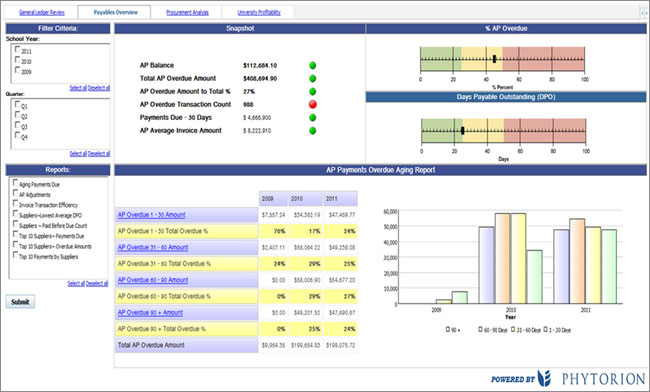The height and width of the screenshot is (392, 650).
Task: Click the 90+ legend marker under the chart
Action: (x=448, y=329)
